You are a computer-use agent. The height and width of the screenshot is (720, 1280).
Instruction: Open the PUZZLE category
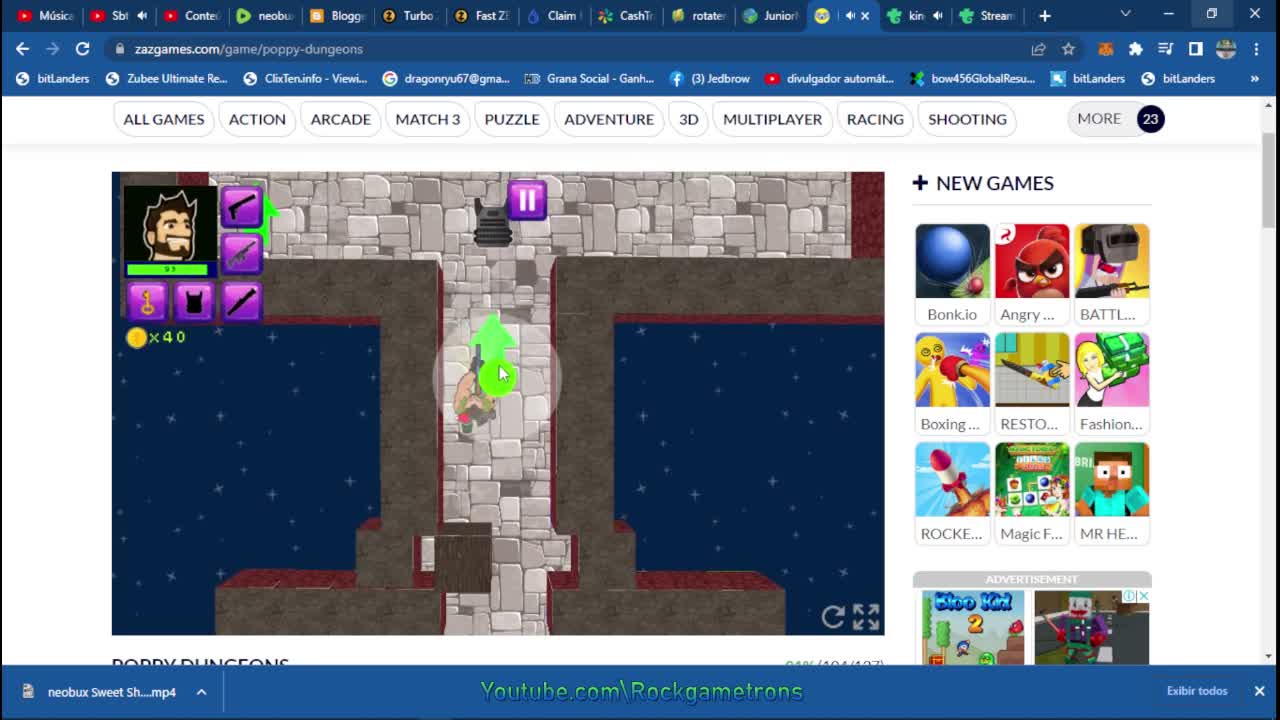pos(512,119)
